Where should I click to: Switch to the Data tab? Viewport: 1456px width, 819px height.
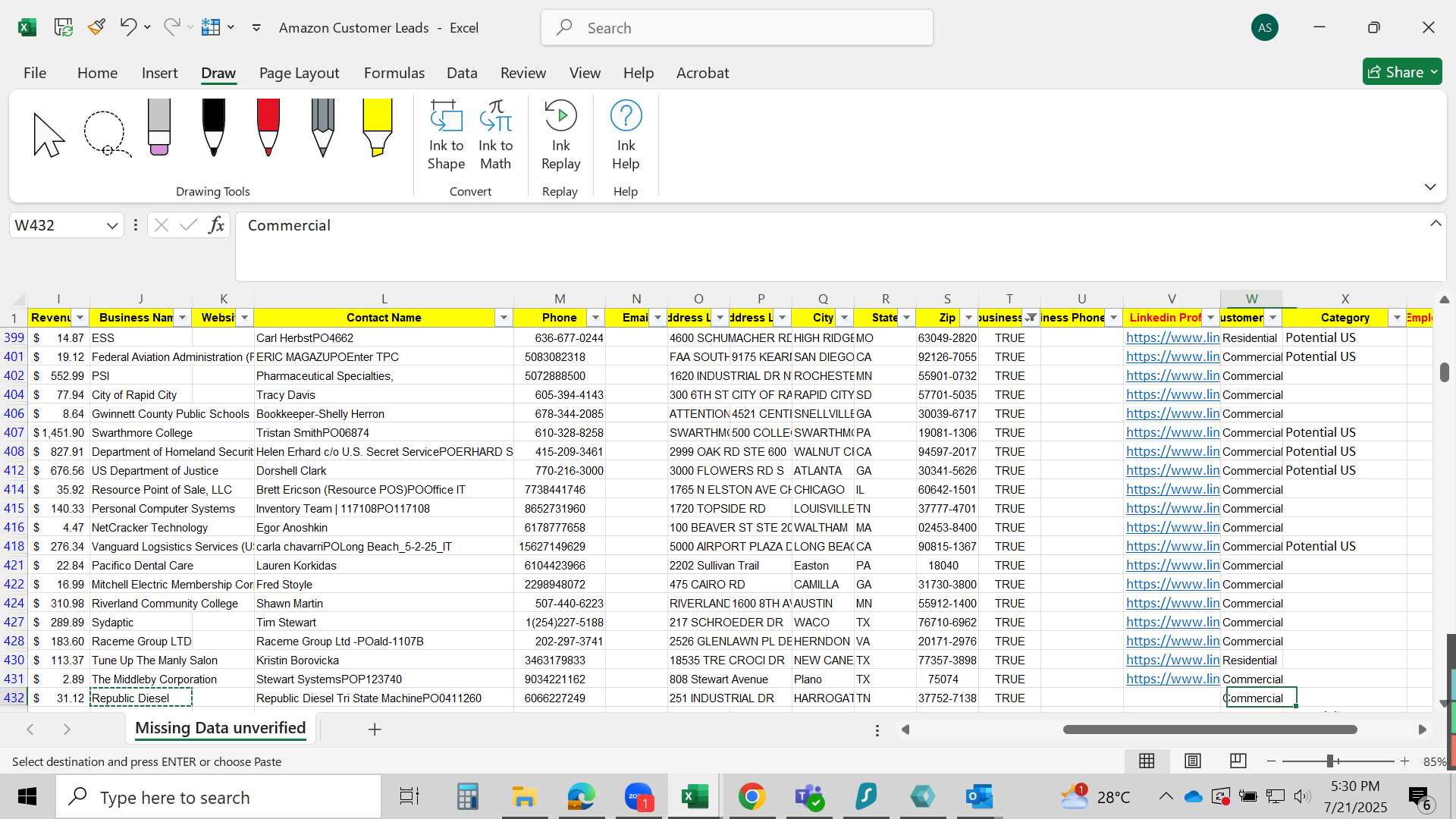coord(462,73)
